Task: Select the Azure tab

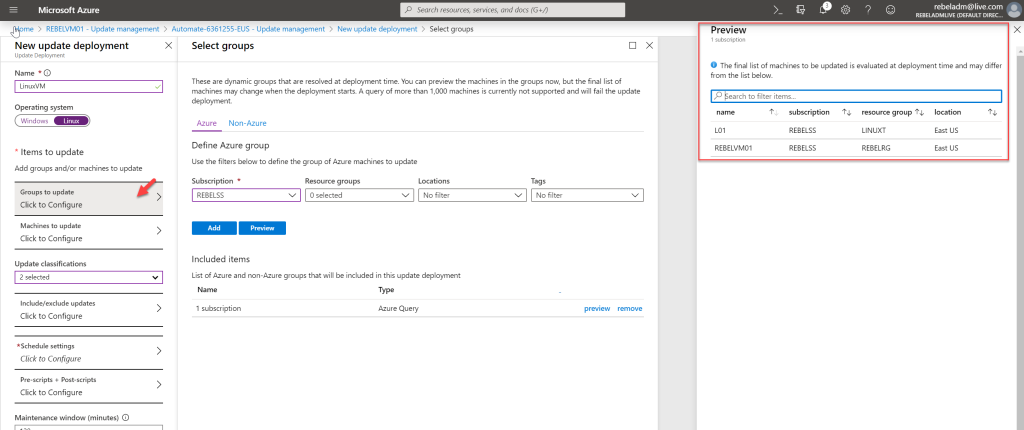Action: coord(206,123)
